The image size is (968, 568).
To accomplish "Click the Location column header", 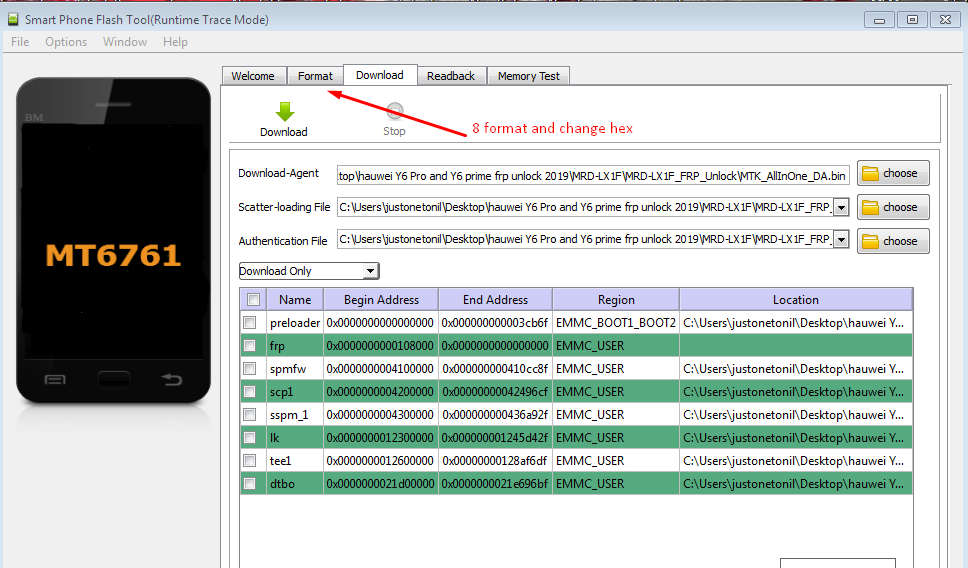I will tap(796, 300).
